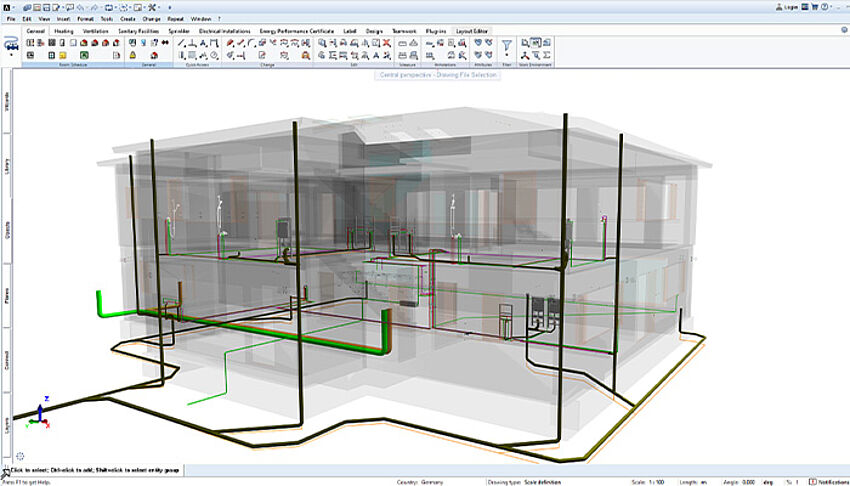Viewport: 850px width, 486px height.
Task: Click the Scale 1:100 field
Action: (x=648, y=481)
